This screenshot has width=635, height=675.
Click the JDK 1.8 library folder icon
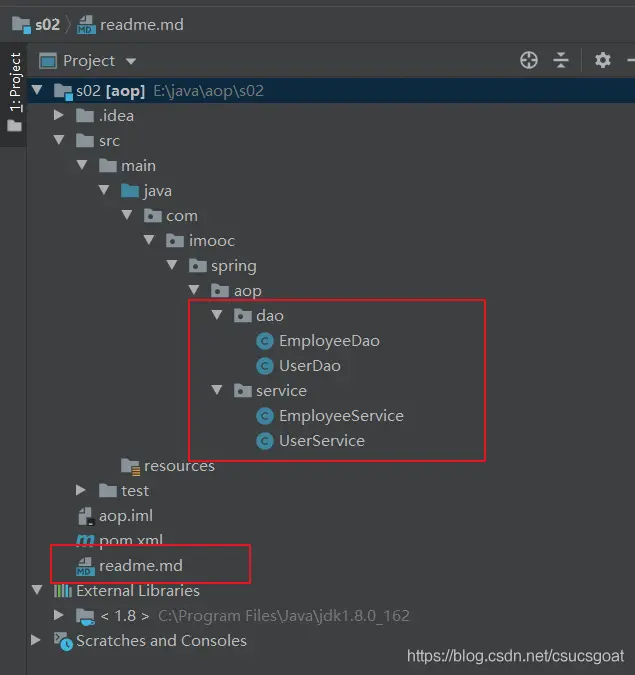coord(85,616)
